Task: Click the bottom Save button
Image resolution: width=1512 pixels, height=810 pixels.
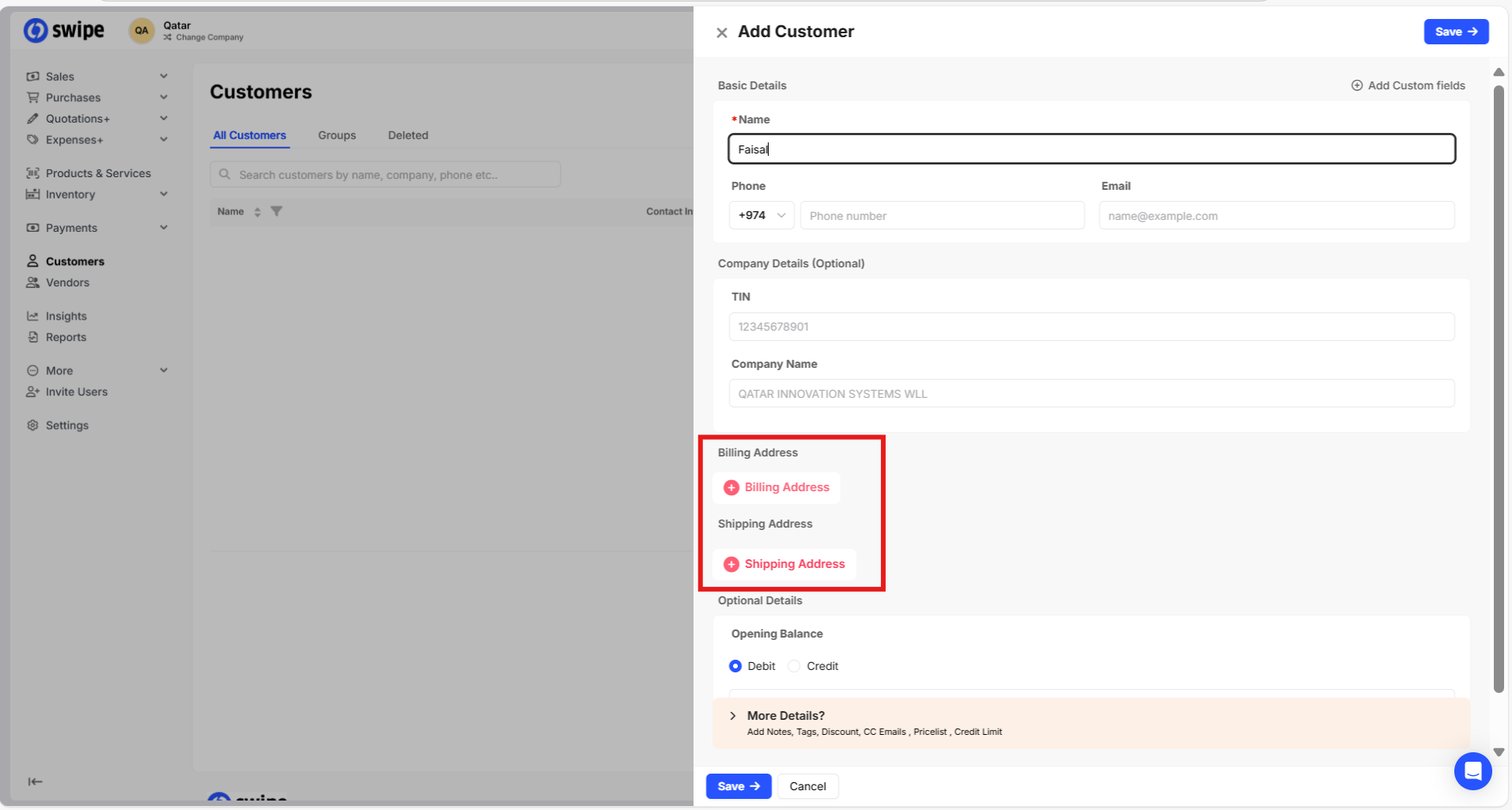Action: (738, 786)
